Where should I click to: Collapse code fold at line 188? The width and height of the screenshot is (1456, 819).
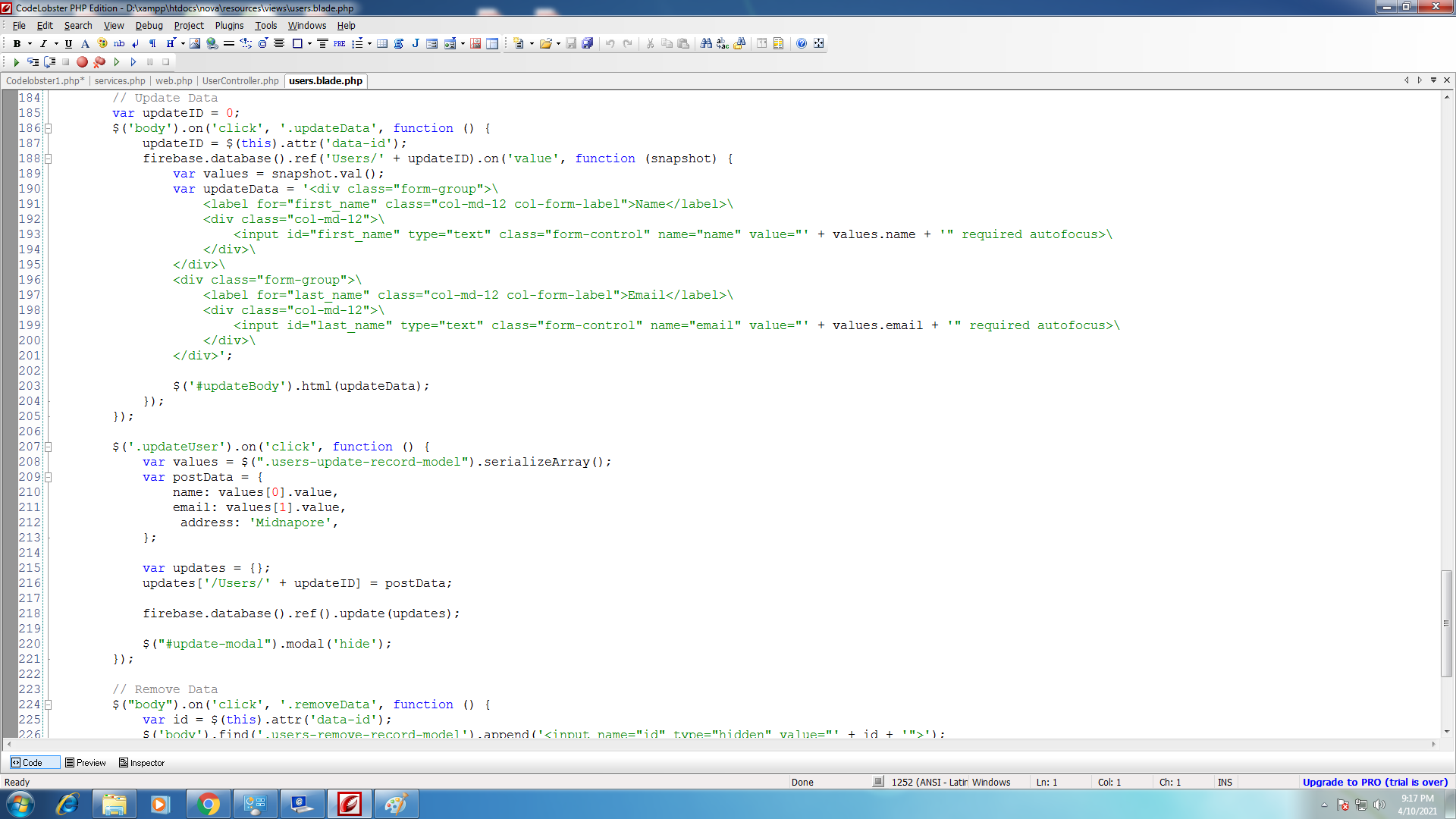tap(48, 158)
